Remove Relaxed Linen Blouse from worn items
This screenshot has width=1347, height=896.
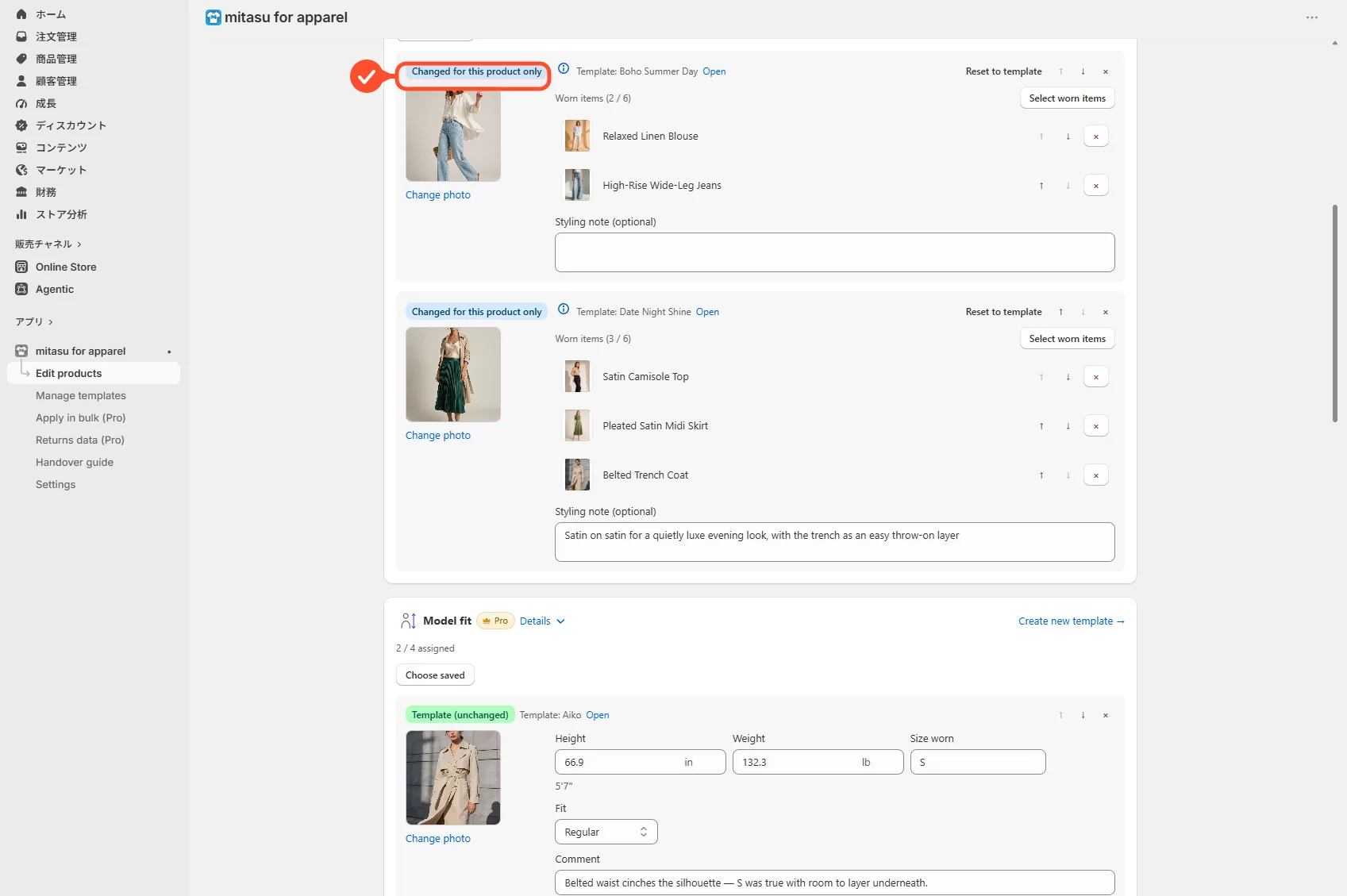coord(1096,137)
